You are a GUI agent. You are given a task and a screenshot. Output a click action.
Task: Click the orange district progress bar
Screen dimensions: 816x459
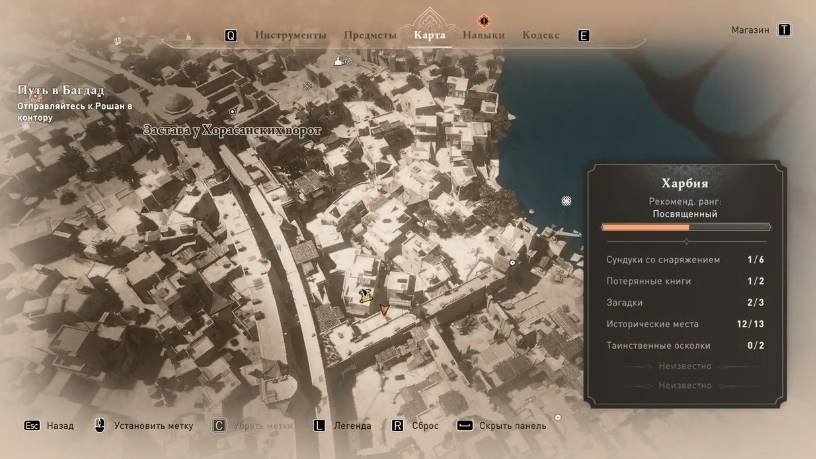pos(686,227)
